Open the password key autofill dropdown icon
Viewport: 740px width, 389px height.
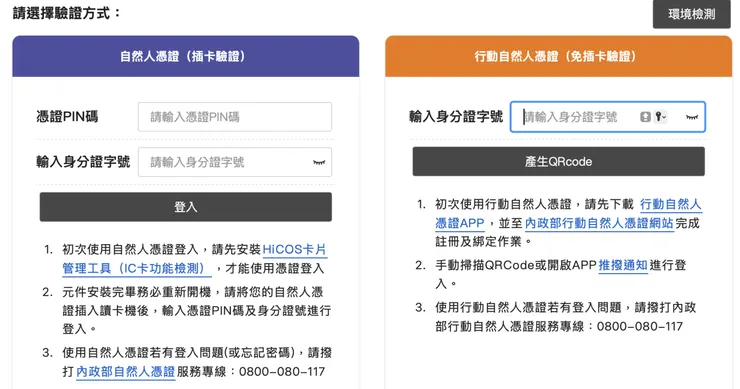click(x=661, y=117)
